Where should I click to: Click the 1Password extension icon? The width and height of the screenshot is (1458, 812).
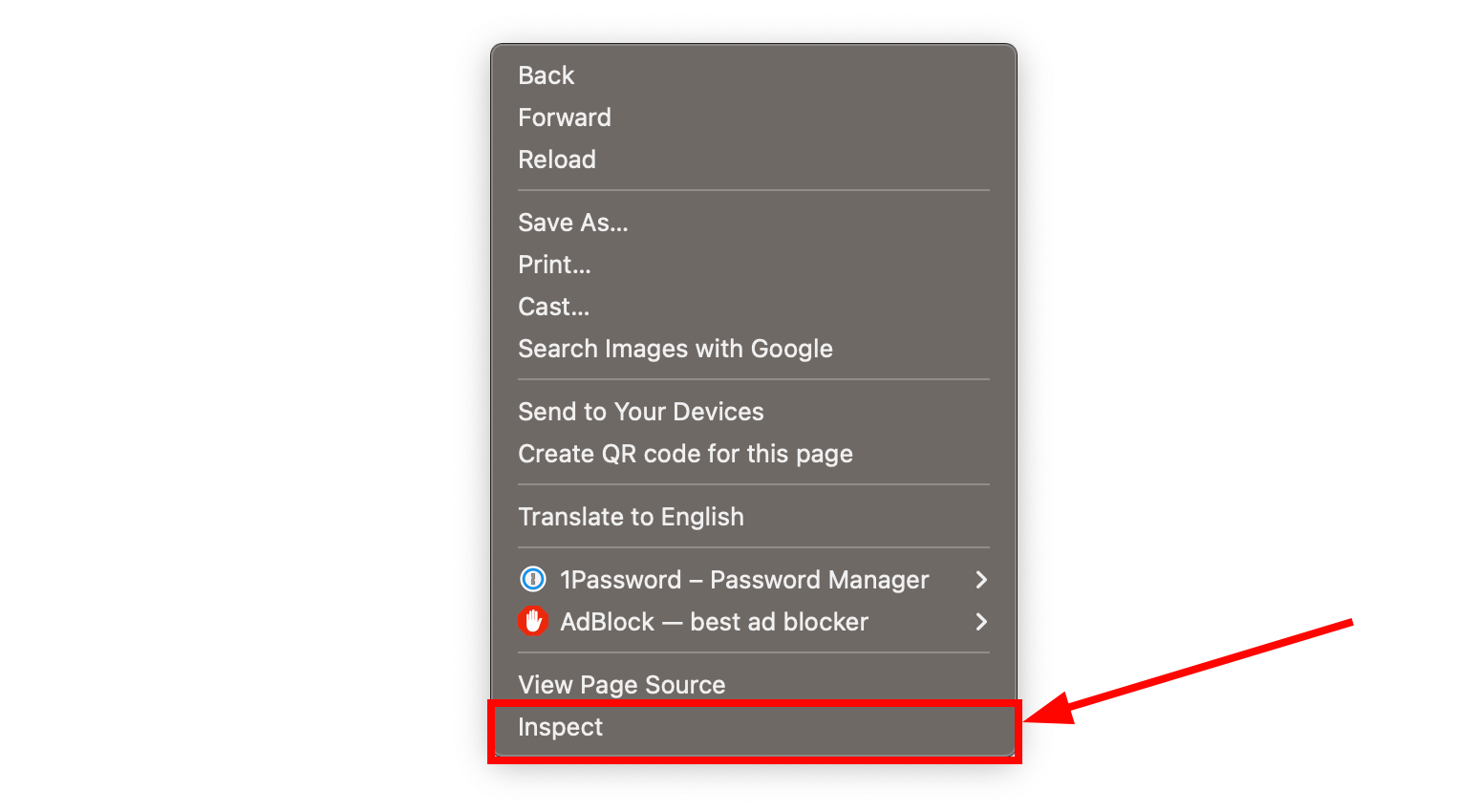(532, 579)
